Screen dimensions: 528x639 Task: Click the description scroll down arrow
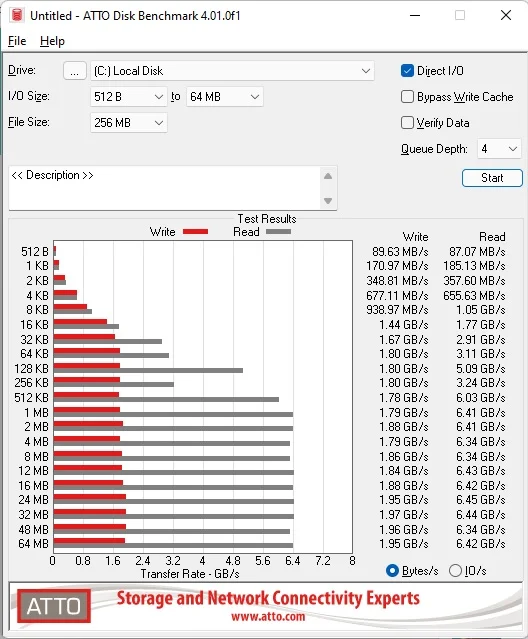tap(328, 201)
